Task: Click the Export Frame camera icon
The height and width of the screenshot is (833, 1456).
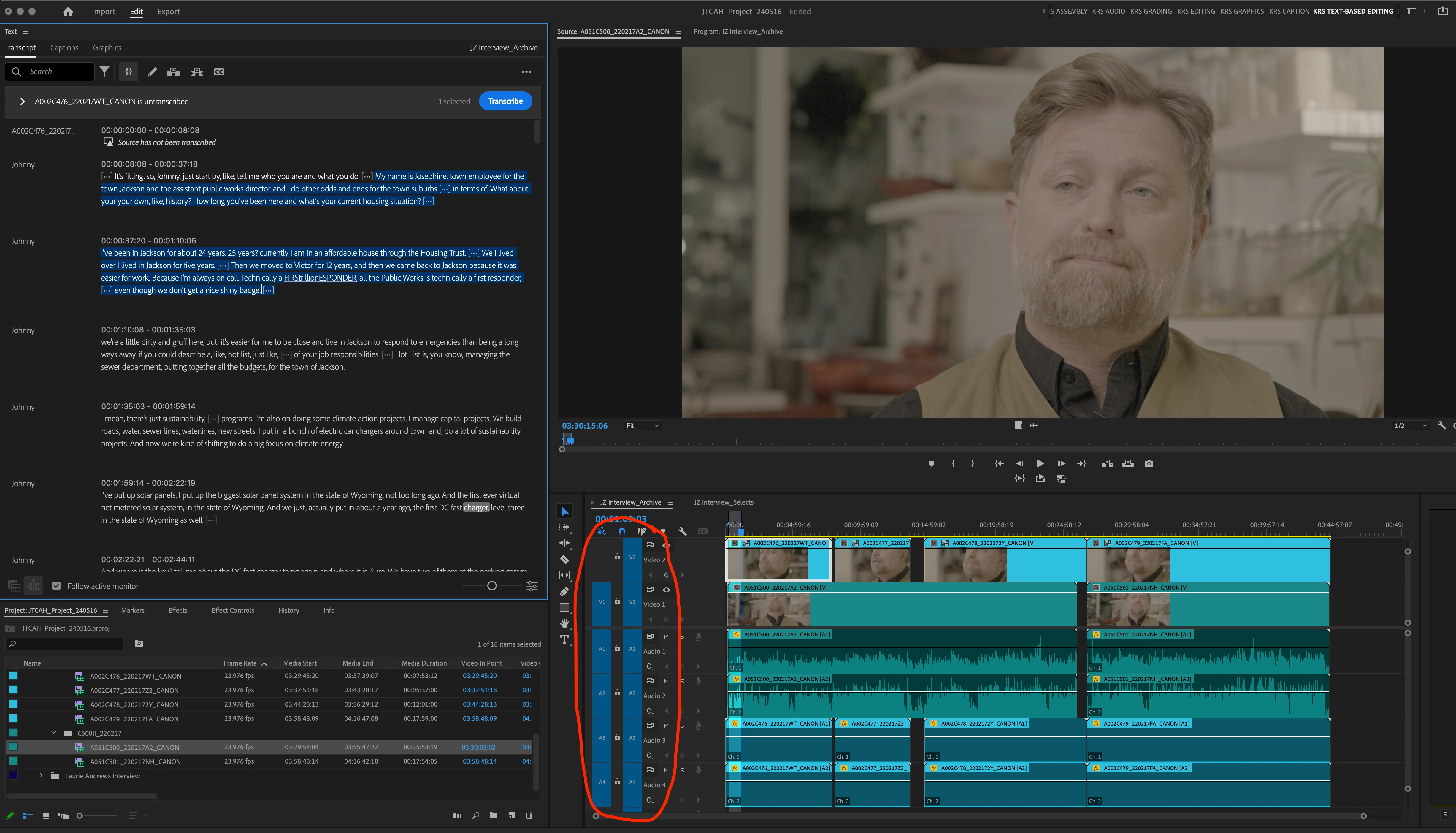Action: (1149, 463)
